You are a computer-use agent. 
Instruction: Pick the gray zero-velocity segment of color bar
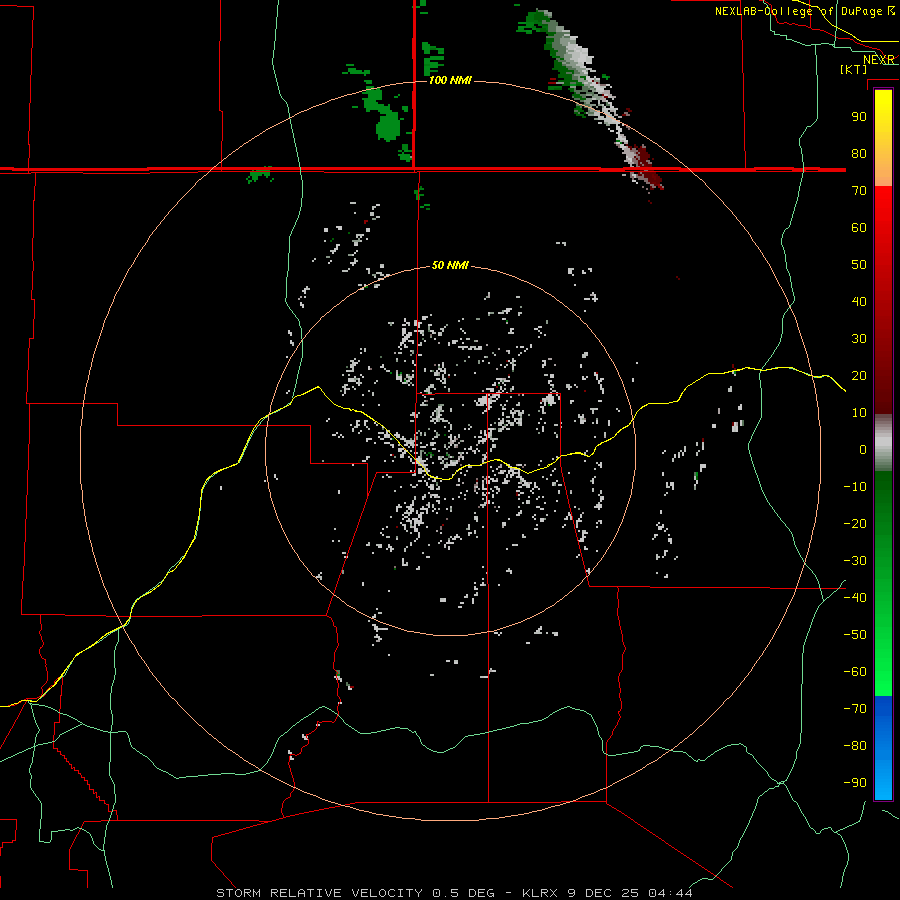point(883,443)
